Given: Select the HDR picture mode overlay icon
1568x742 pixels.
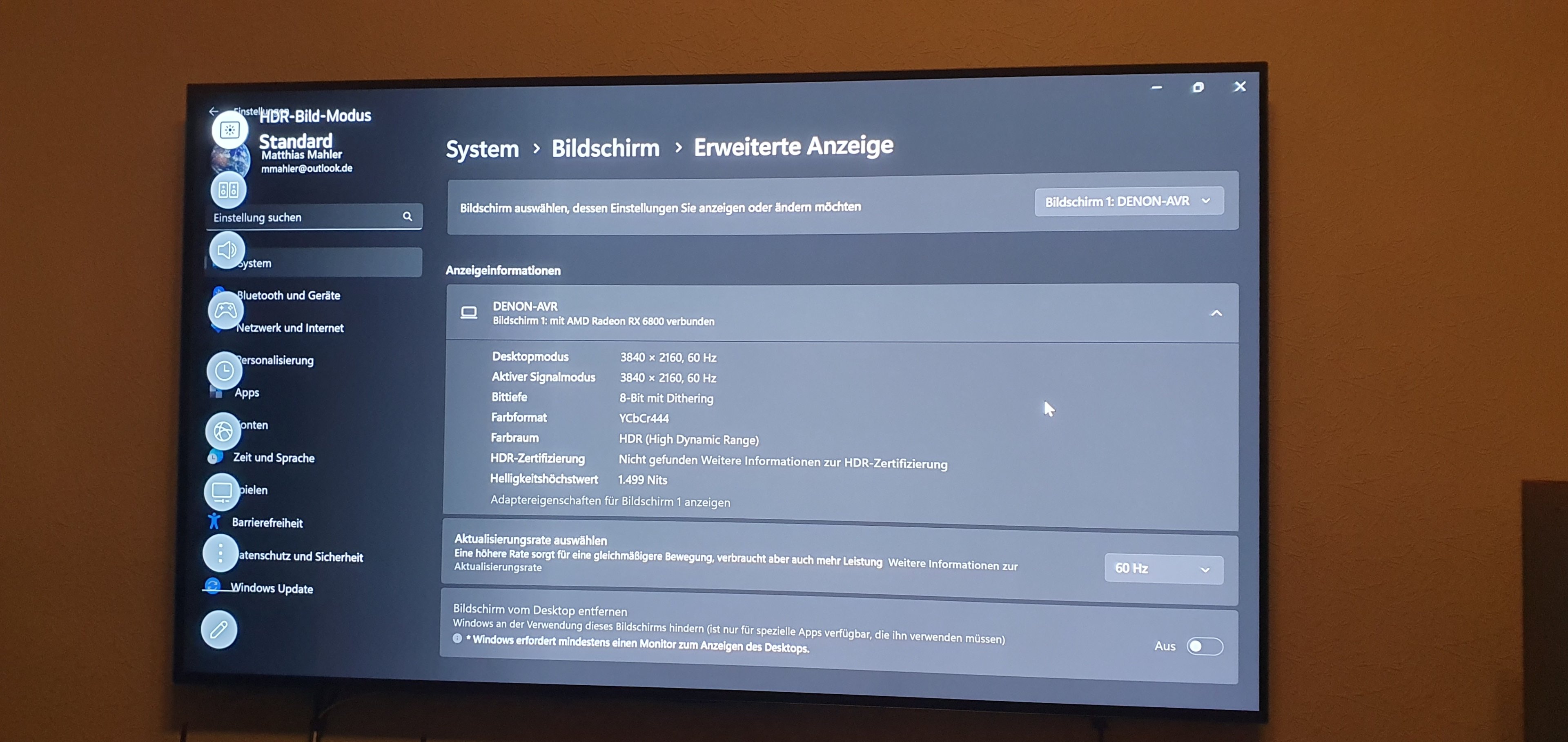Looking at the screenshot, I should pos(229,129).
